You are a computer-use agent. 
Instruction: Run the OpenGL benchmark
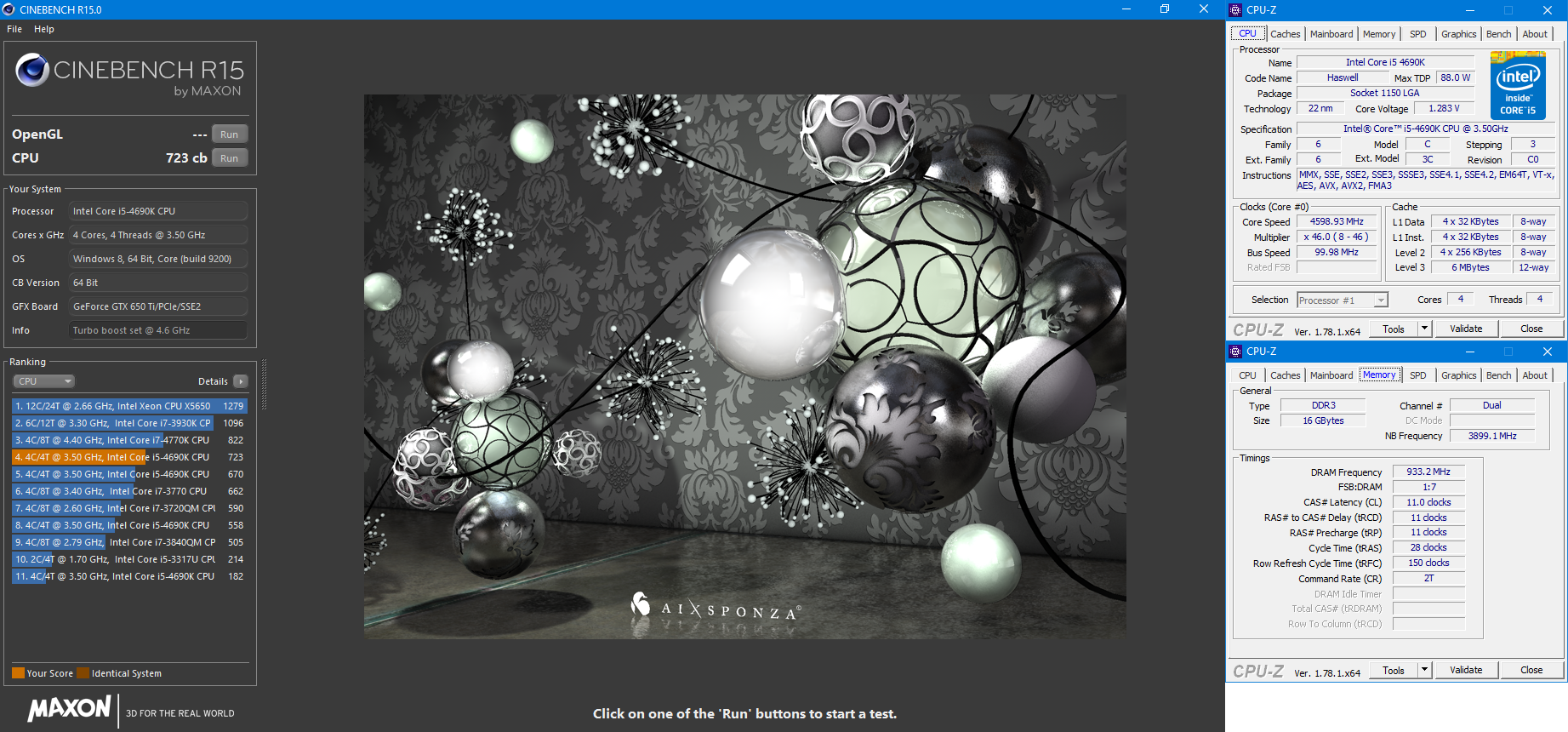tap(230, 134)
